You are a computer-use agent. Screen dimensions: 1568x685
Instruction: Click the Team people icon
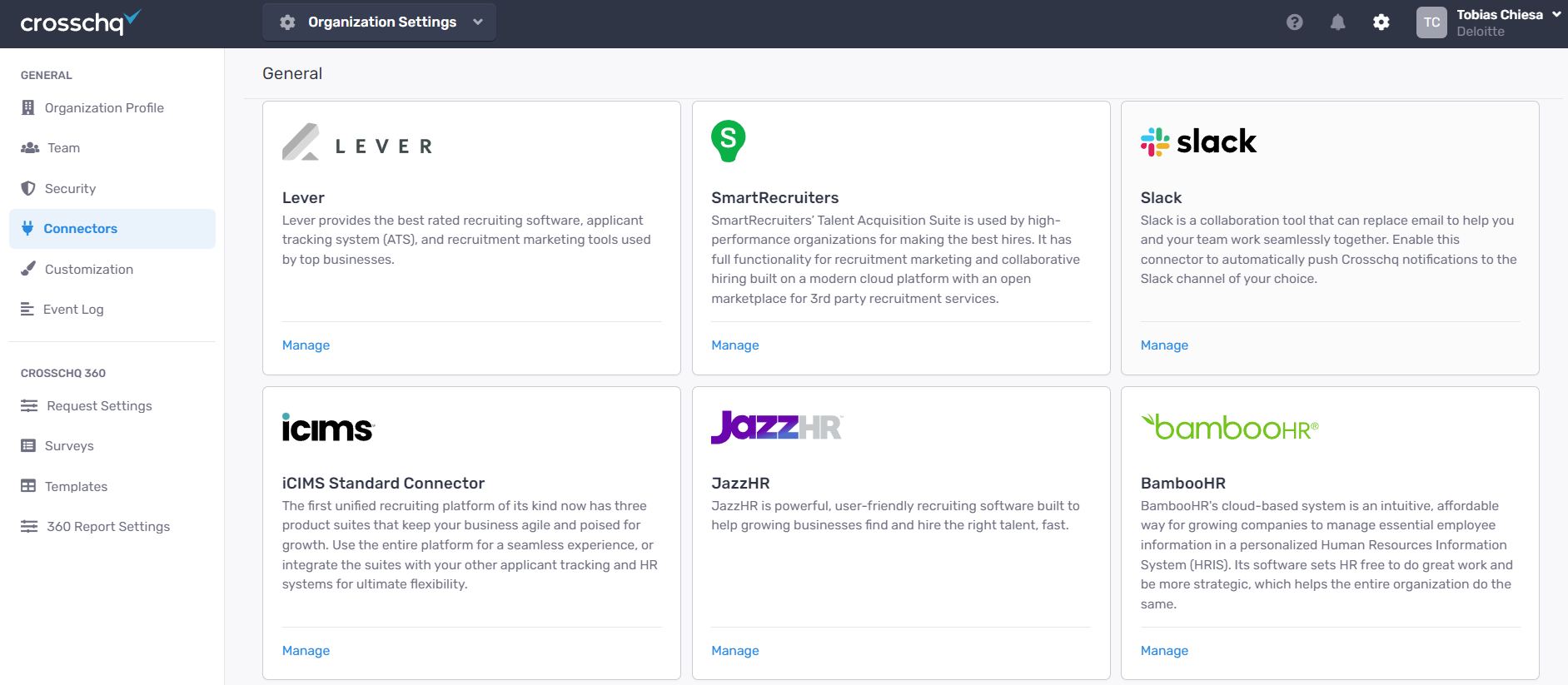coord(30,147)
